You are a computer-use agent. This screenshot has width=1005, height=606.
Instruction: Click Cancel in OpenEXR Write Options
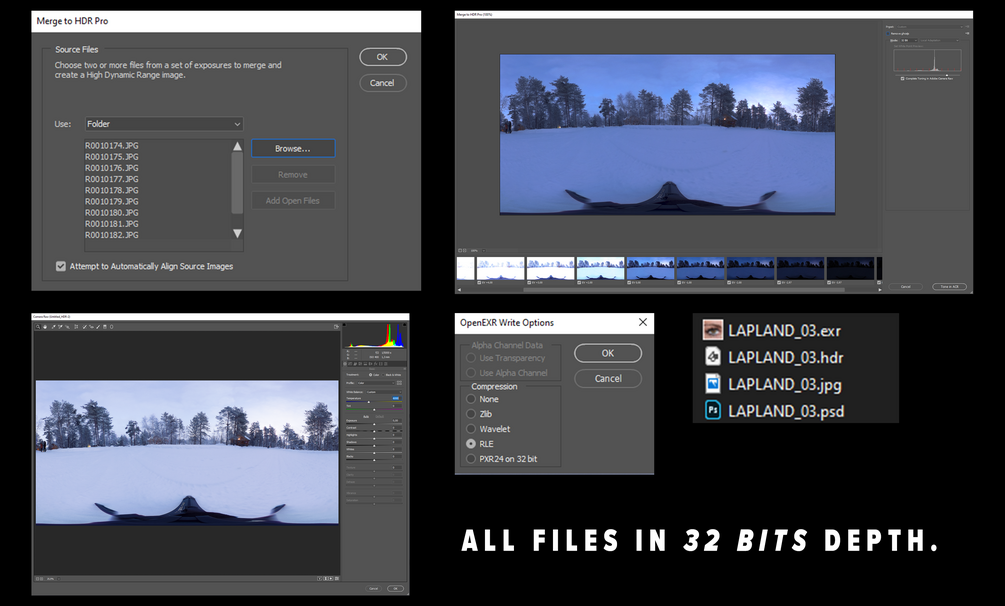(608, 378)
